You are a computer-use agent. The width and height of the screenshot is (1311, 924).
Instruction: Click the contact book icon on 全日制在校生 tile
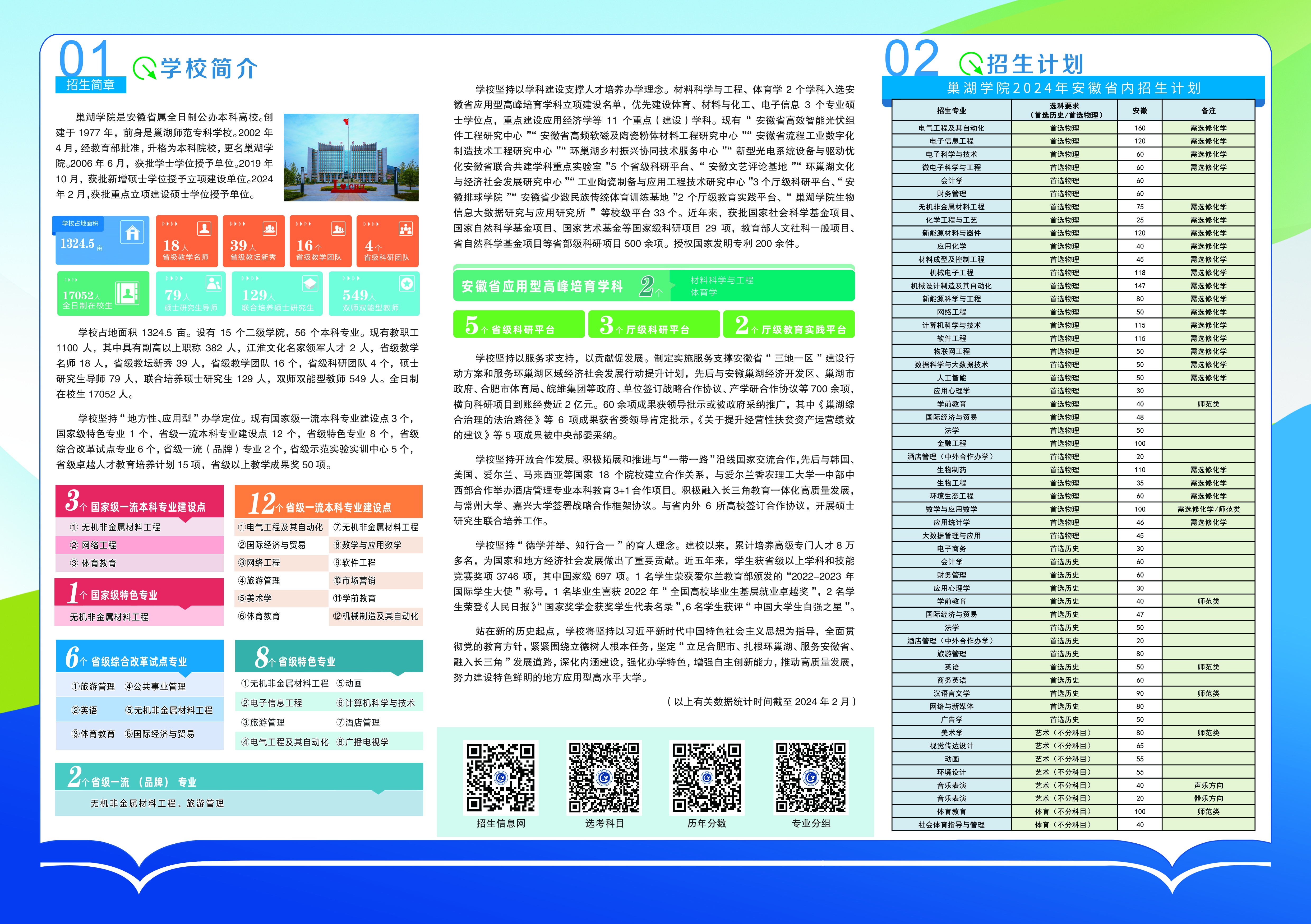pyautogui.click(x=127, y=294)
